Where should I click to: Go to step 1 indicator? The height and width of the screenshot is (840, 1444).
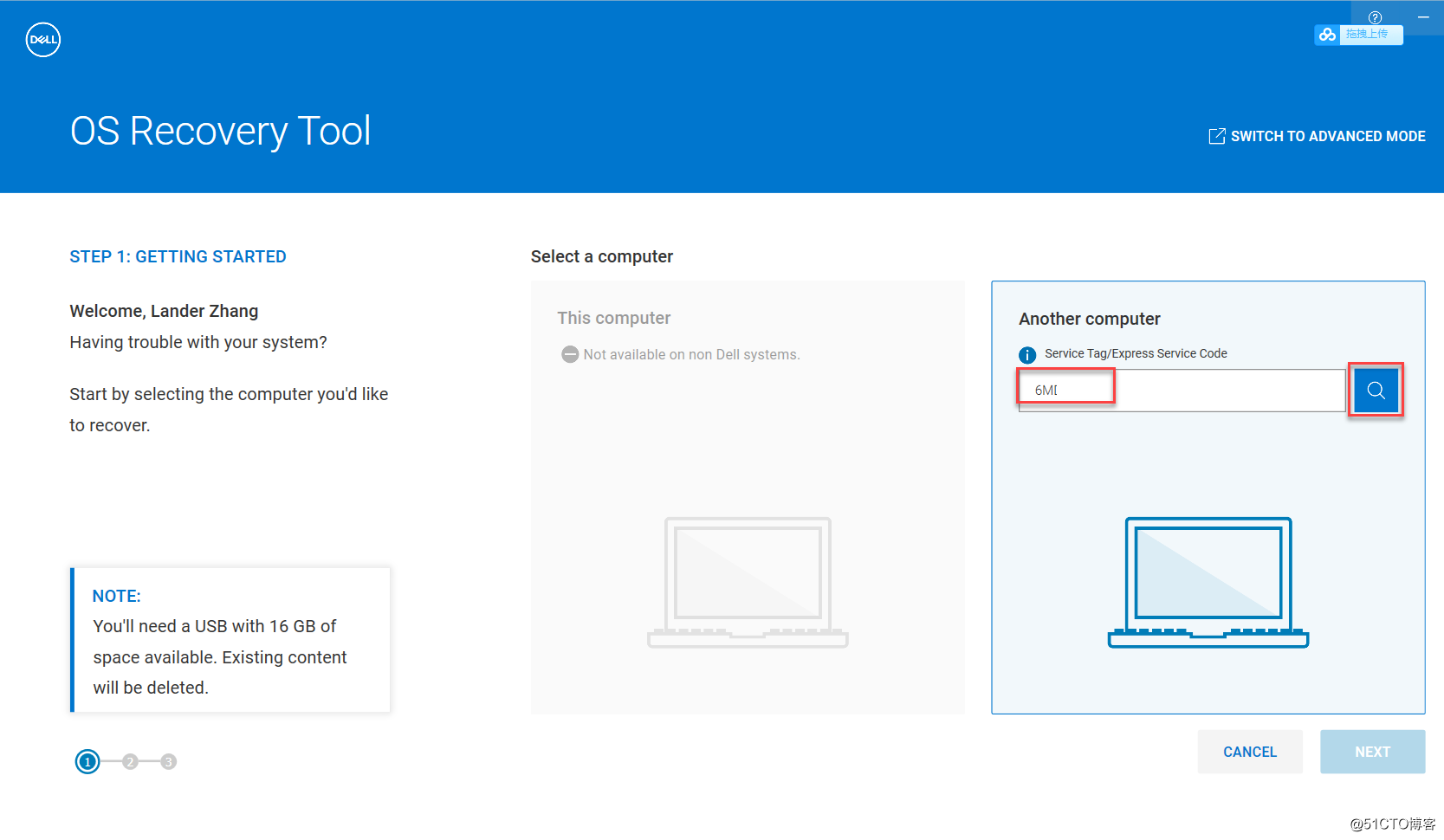pos(87,761)
